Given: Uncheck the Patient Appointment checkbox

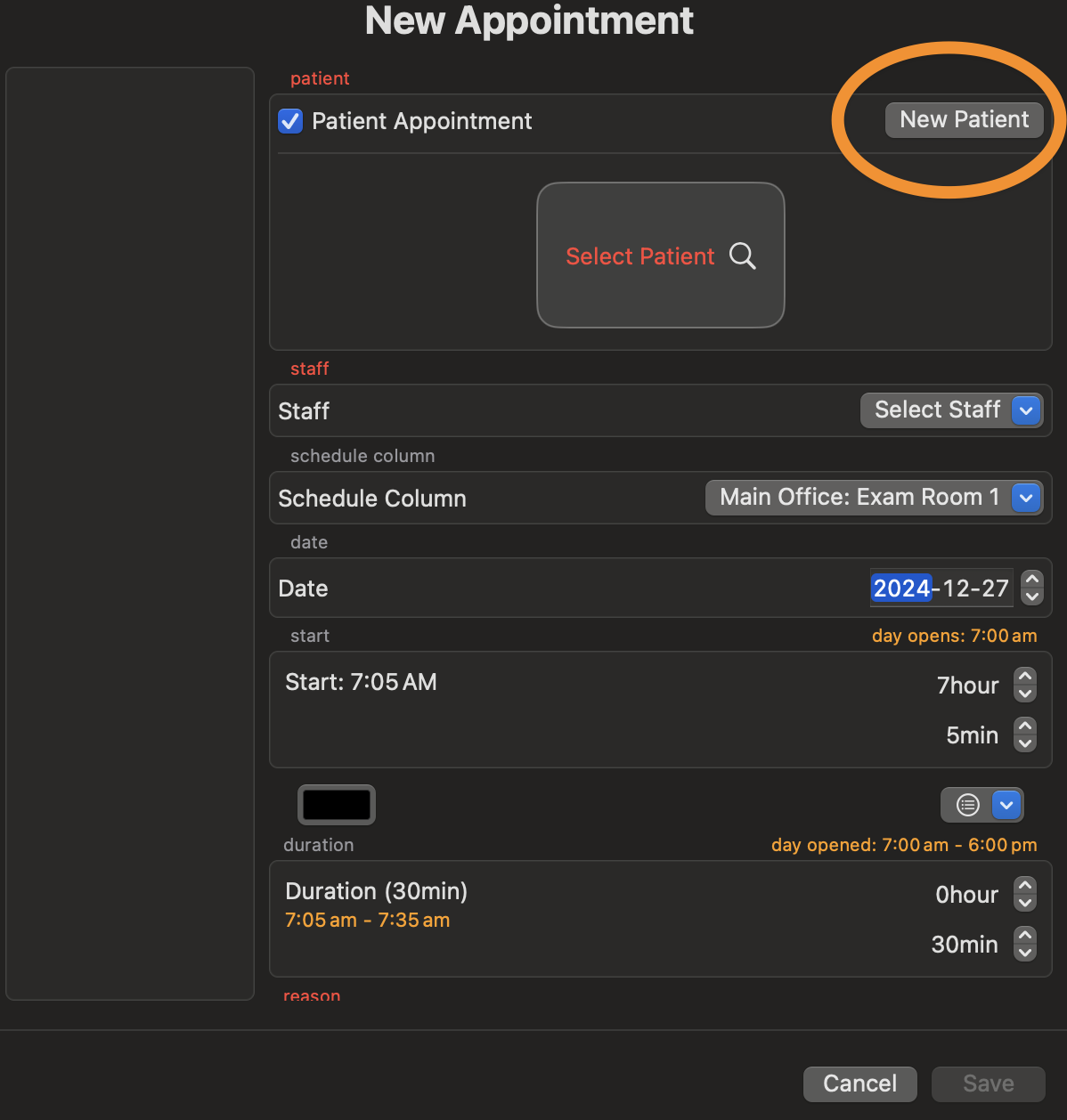Looking at the screenshot, I should (x=290, y=121).
